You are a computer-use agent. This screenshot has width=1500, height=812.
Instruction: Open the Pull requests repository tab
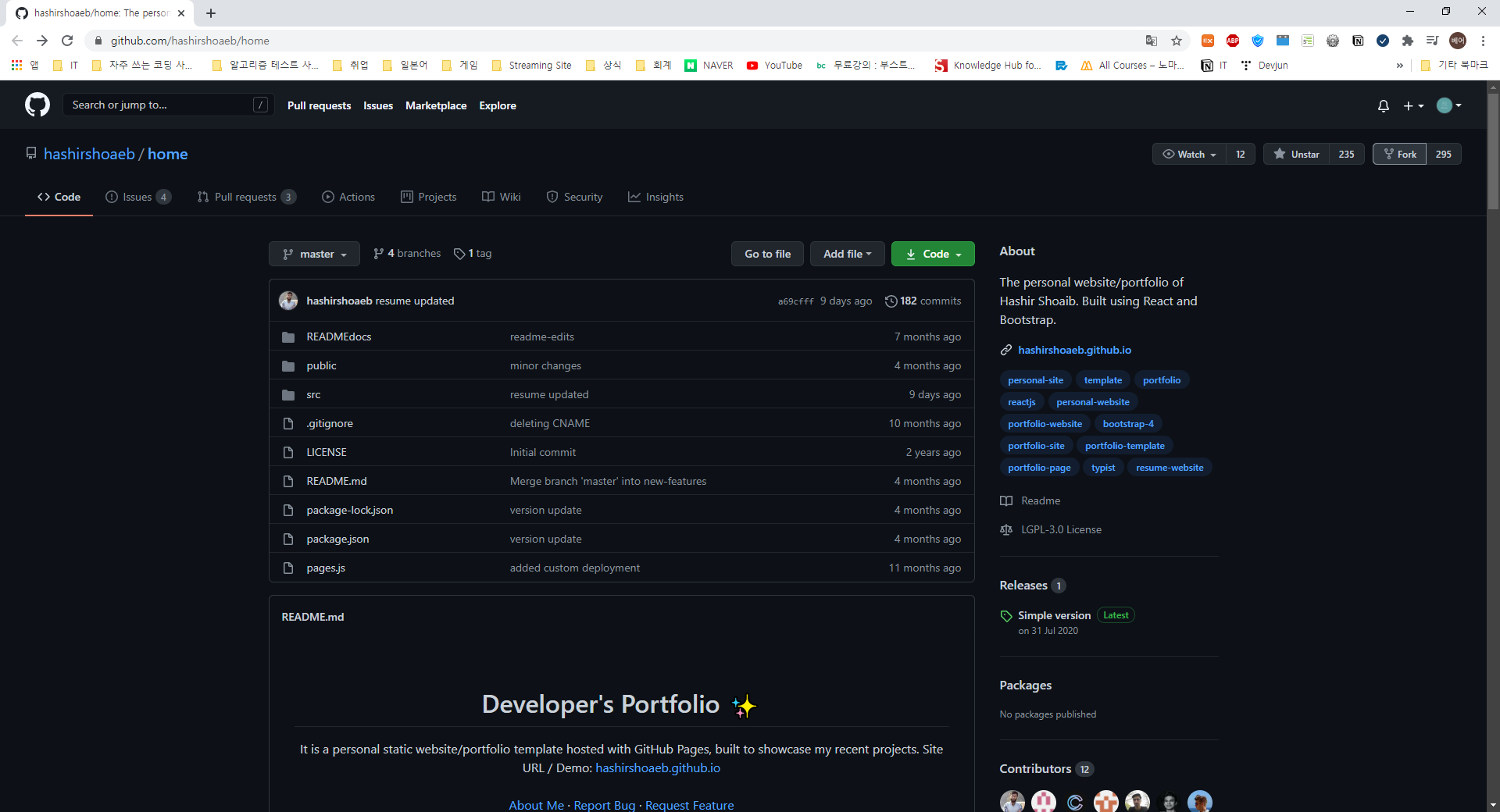[246, 198]
